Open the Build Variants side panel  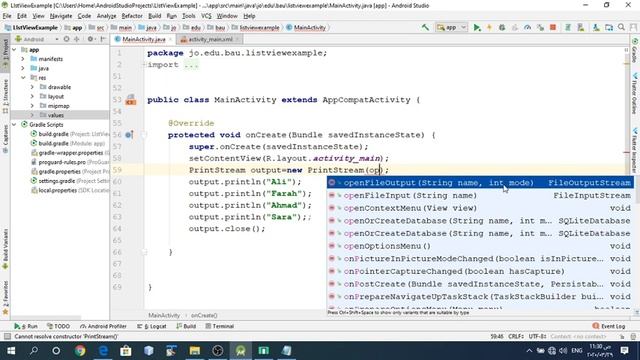click(x=5, y=249)
